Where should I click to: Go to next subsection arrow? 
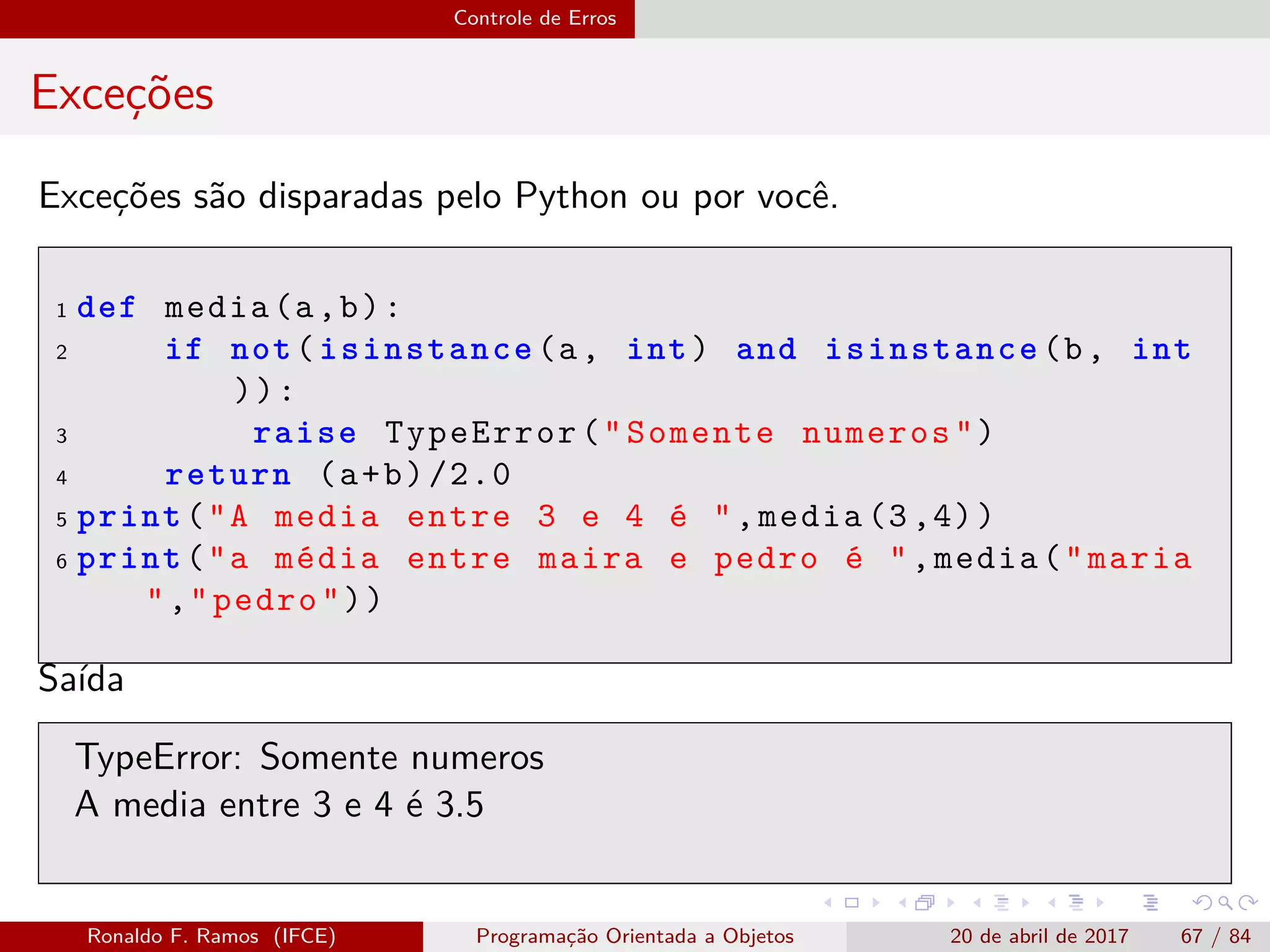coord(1025,902)
